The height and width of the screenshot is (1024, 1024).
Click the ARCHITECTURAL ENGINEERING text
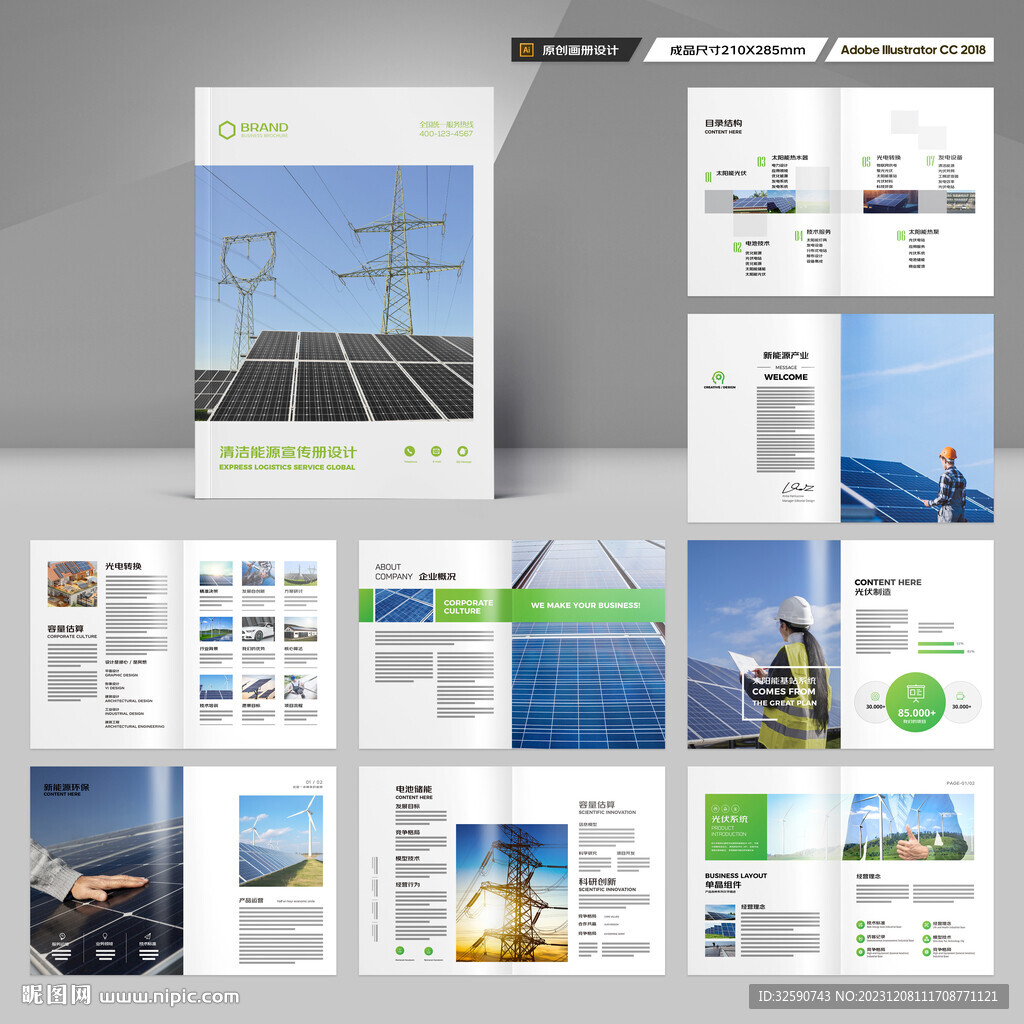click(135, 726)
